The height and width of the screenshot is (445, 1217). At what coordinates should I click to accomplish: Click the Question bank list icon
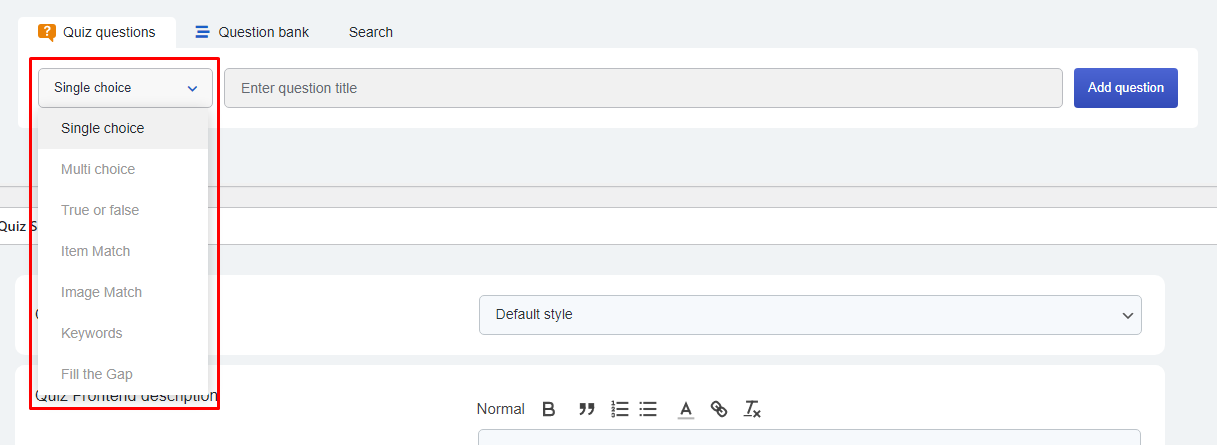click(x=202, y=32)
